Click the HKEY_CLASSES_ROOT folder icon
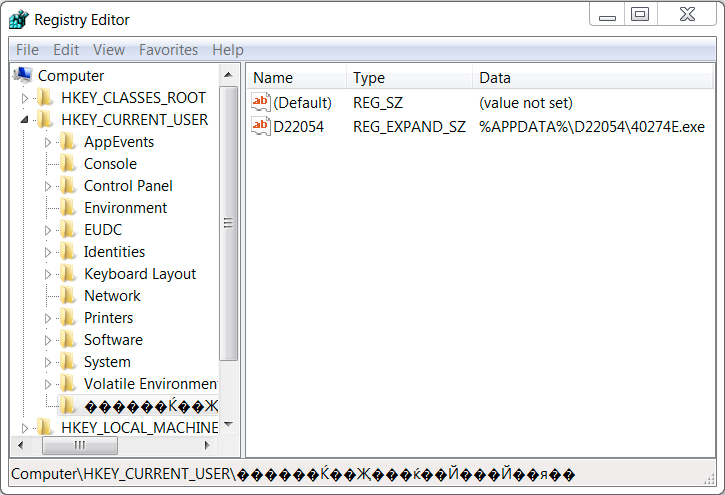Image resolution: width=725 pixels, height=495 pixels. point(45,98)
